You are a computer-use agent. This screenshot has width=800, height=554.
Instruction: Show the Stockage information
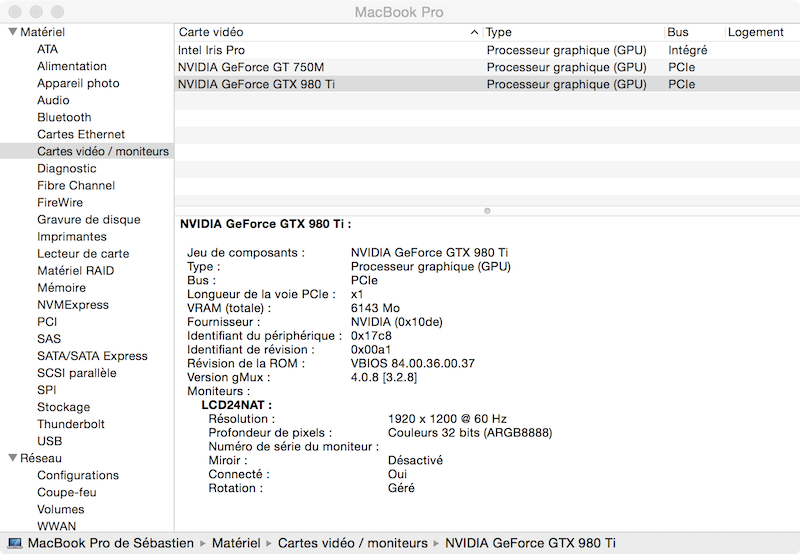tap(63, 407)
